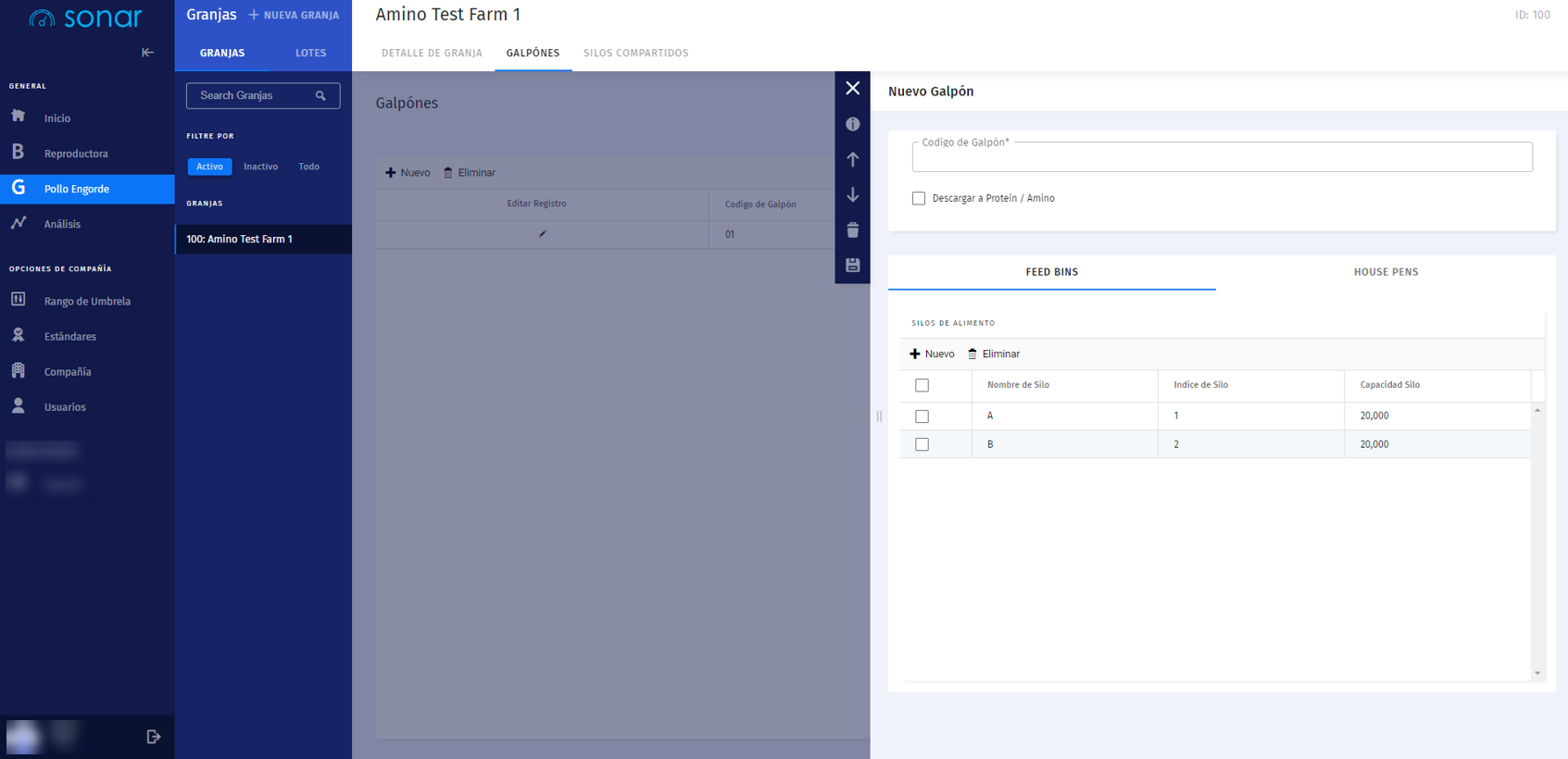Click the Editar Registro column header
Screen dimensions: 1568x759
click(542, 204)
